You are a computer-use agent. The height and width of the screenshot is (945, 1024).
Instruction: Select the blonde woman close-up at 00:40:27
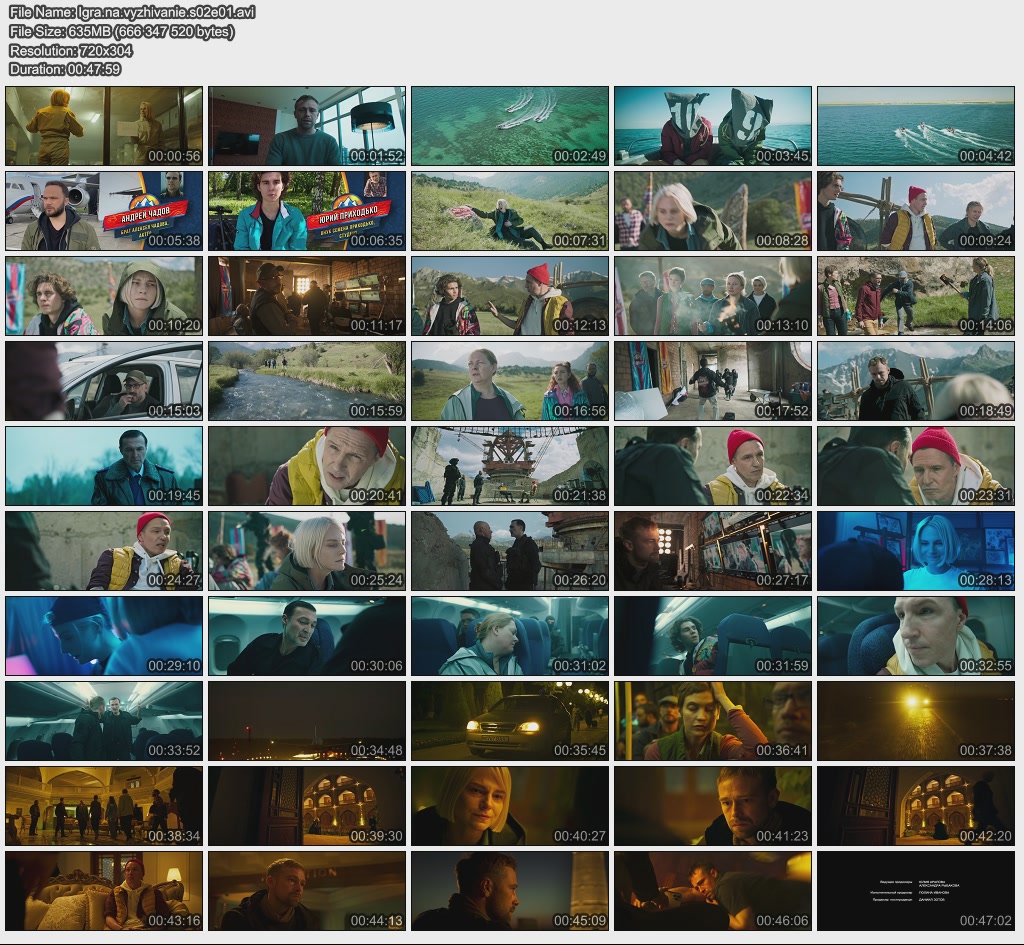510,806
